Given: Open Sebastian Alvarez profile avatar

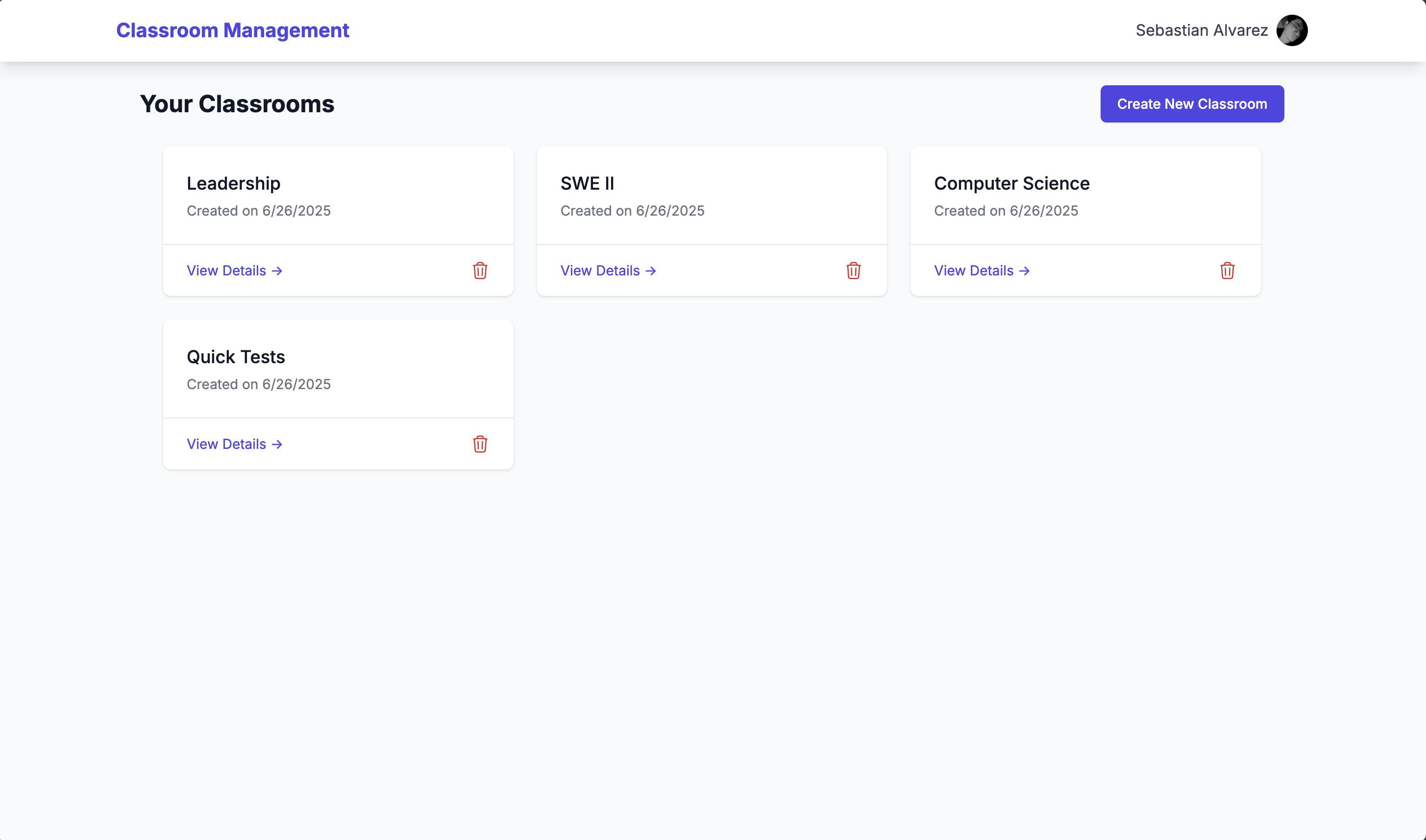Looking at the screenshot, I should pyautogui.click(x=1292, y=30).
